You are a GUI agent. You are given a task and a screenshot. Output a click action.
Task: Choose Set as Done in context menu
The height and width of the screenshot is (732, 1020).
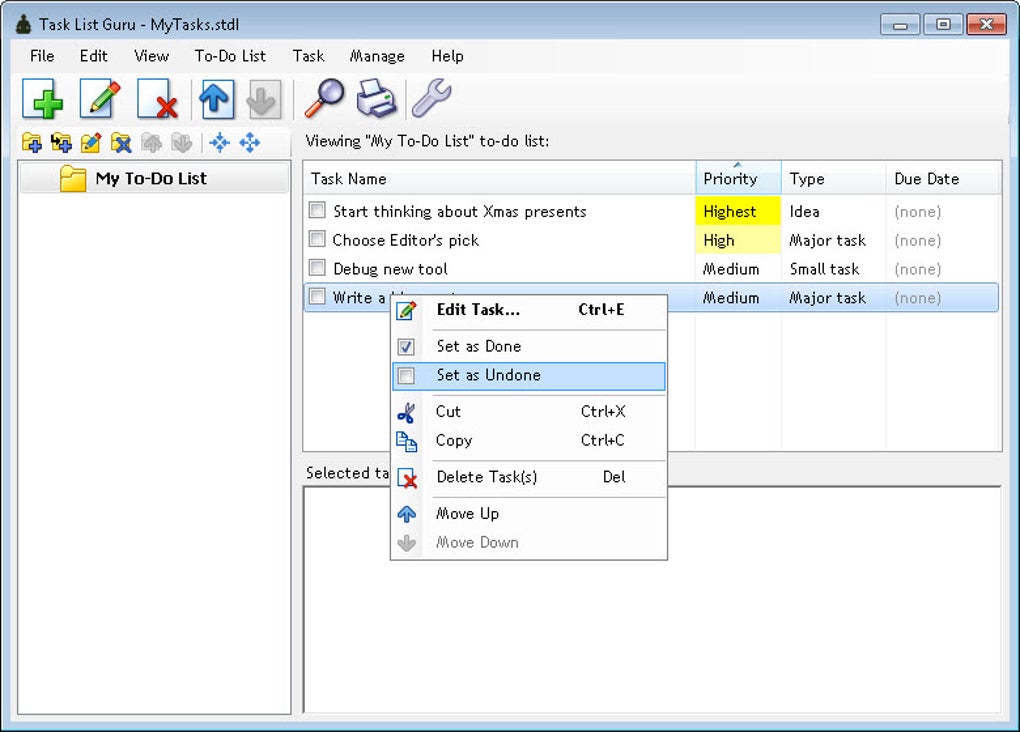(x=529, y=347)
